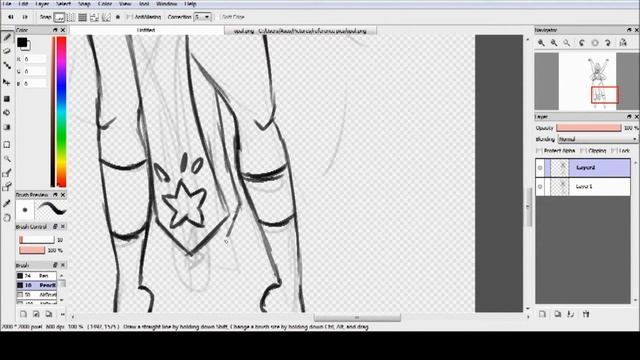Image resolution: width=640 pixels, height=360 pixels.
Task: Select the Select Pen tool
Action: coord(7,173)
